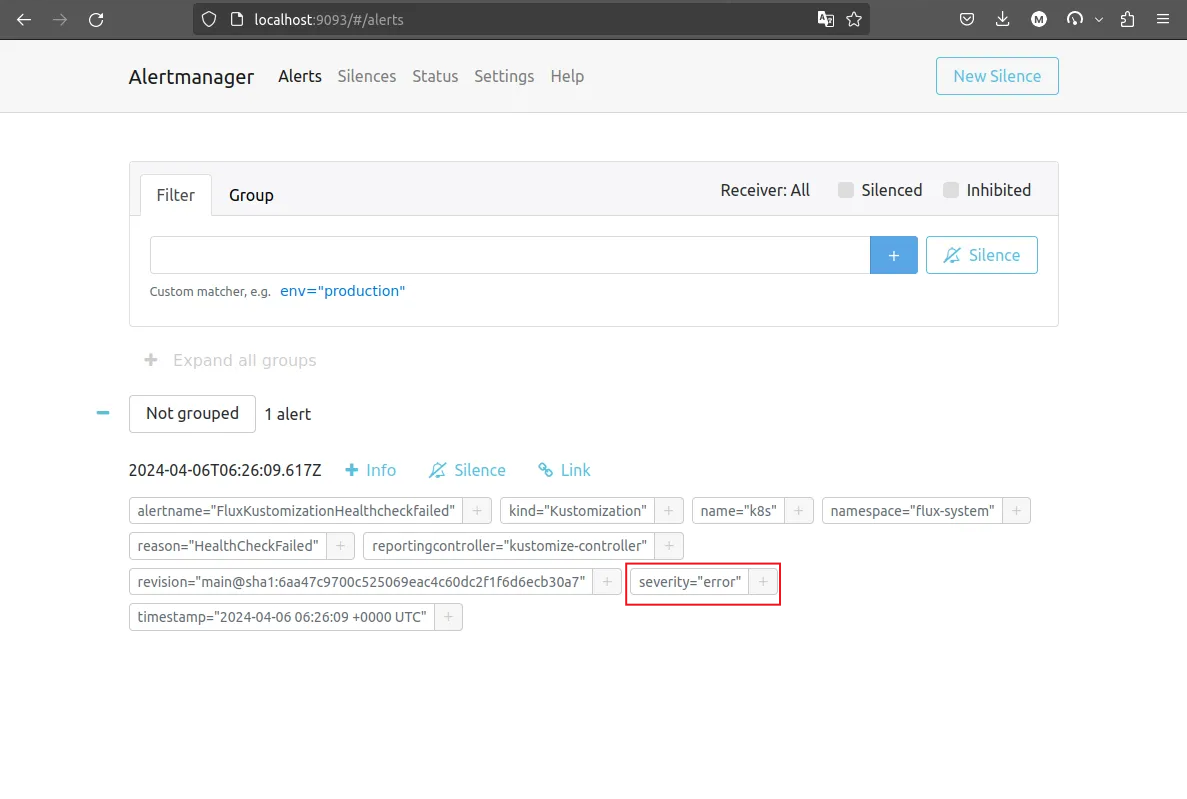This screenshot has width=1187, height=799.
Task: Bookmark this page with star icon
Action: pyautogui.click(x=854, y=19)
